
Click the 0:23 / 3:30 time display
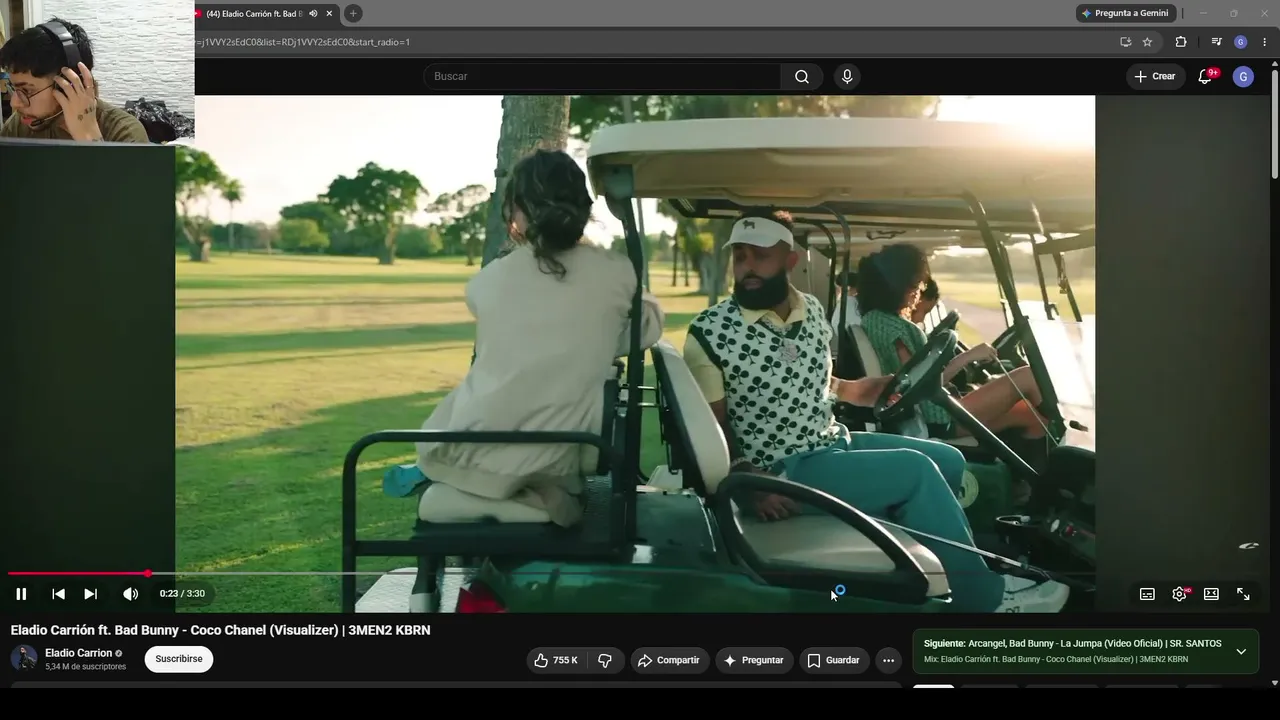182,594
